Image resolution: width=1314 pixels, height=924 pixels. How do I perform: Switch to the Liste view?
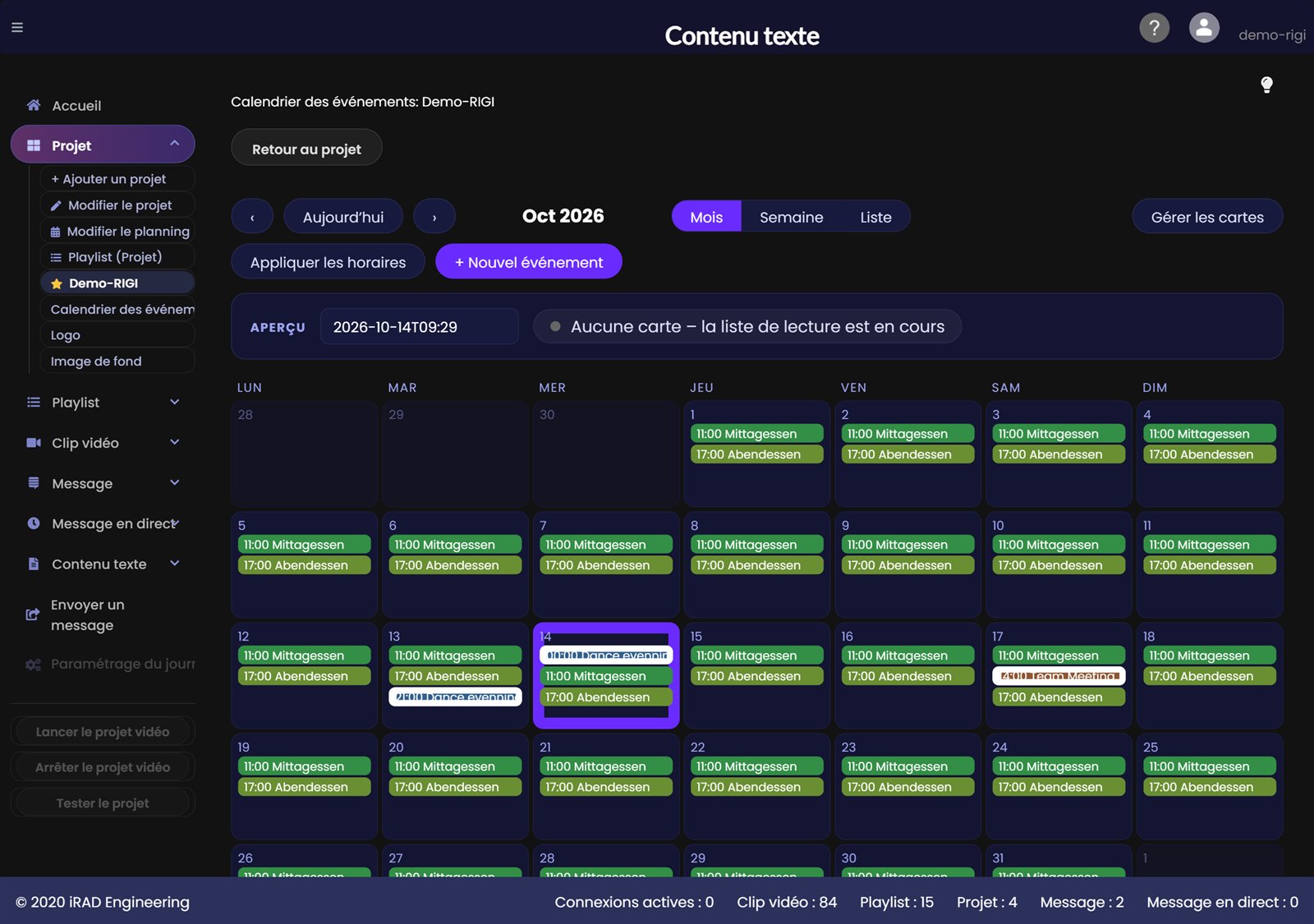point(875,217)
